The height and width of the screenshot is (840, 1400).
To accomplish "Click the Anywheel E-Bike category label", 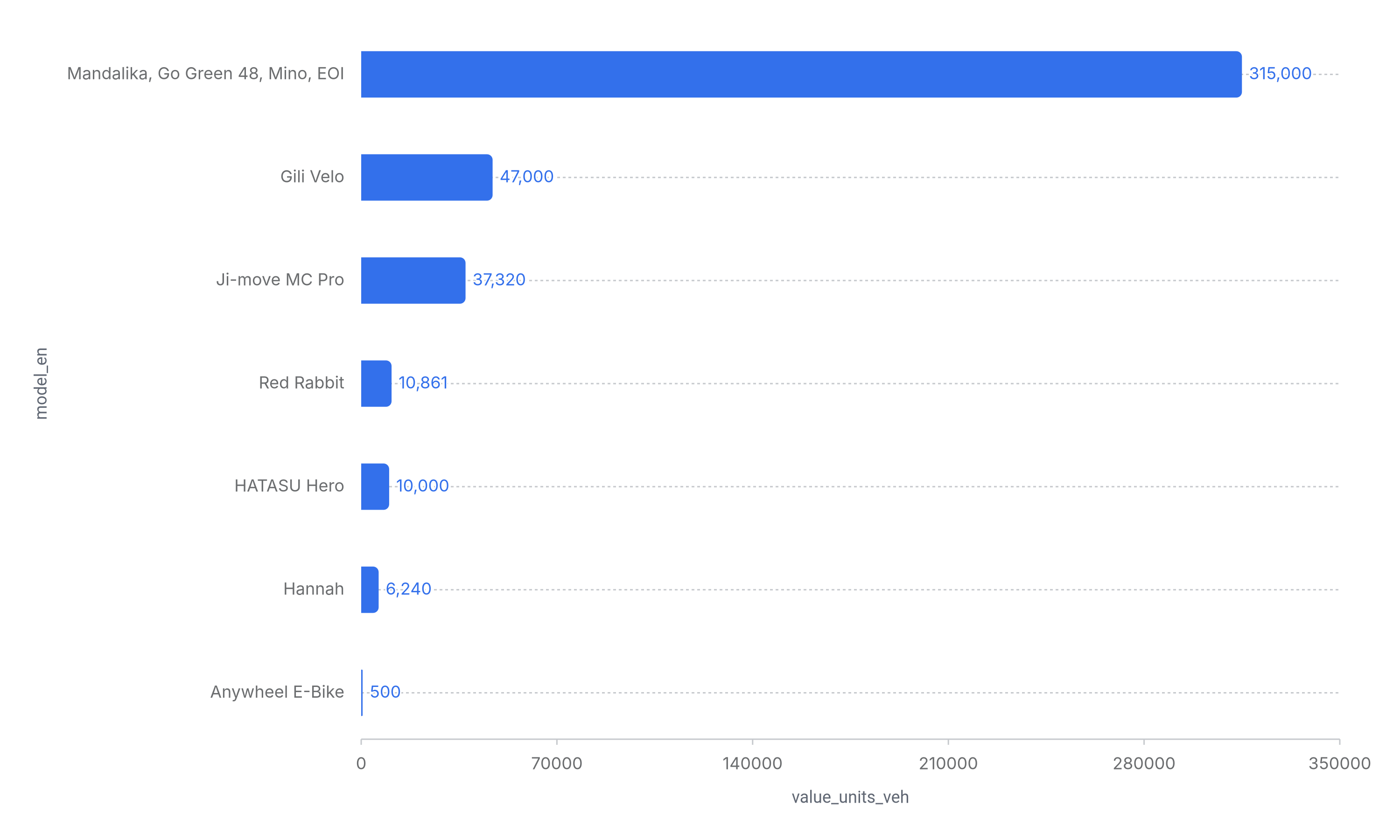I will tap(277, 692).
